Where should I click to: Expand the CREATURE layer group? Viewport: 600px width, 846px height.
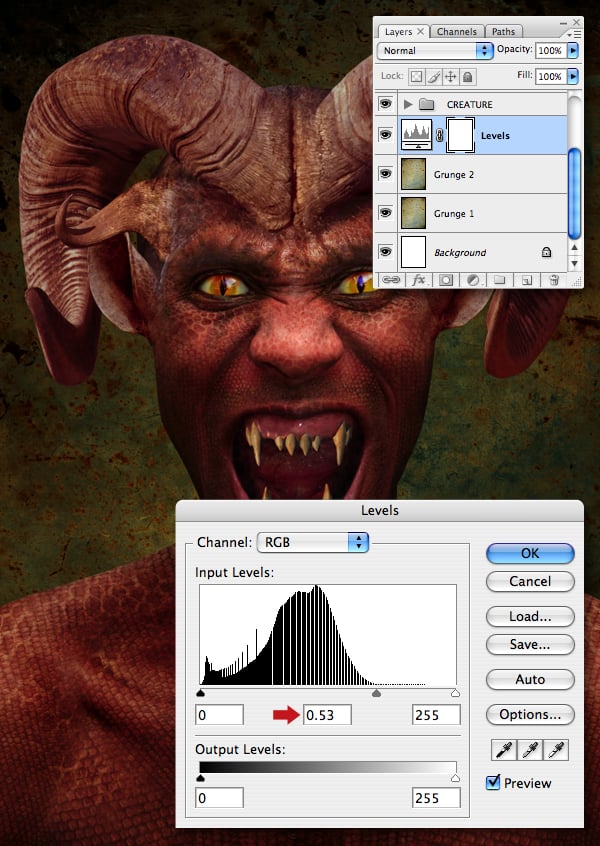tap(408, 104)
